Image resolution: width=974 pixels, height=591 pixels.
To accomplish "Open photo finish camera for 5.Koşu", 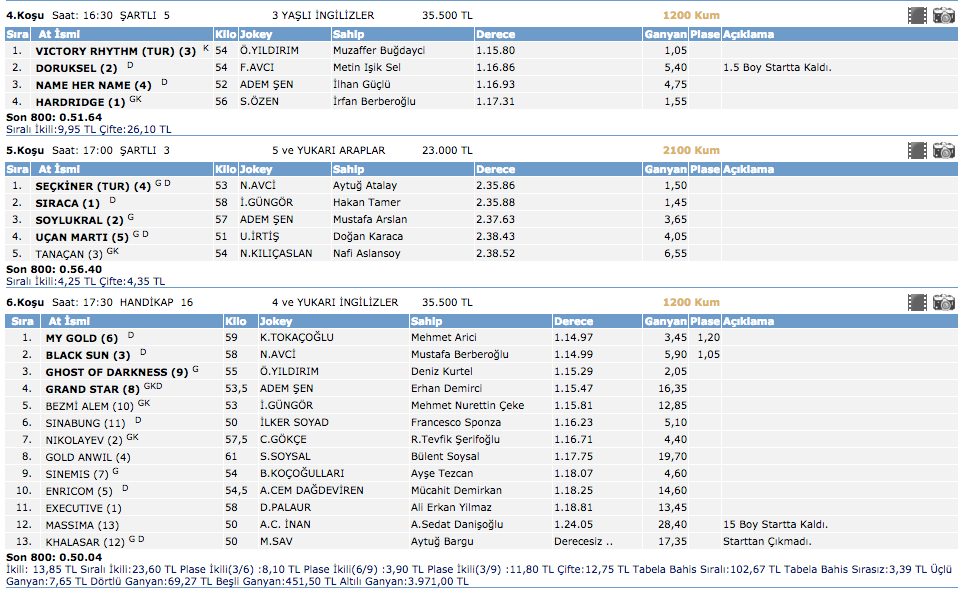I will [x=943, y=150].
